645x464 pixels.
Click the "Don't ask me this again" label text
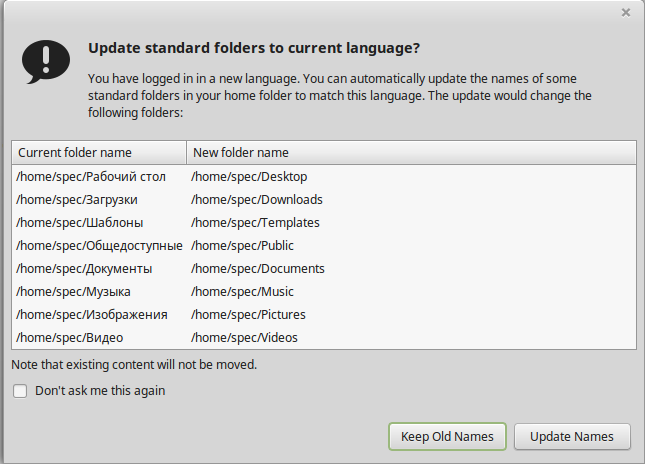coord(100,391)
